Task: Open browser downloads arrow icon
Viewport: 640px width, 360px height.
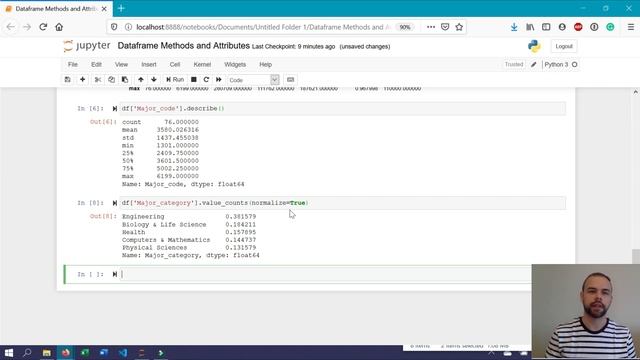Action: point(514,27)
